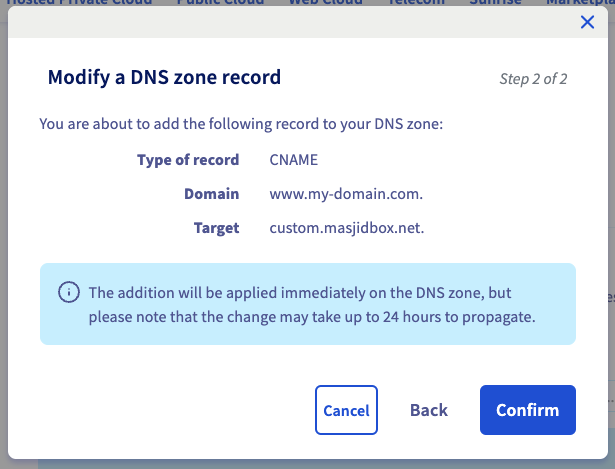
Task: Open the Hosted Private Cloud tab
Action: [x=80, y=3]
